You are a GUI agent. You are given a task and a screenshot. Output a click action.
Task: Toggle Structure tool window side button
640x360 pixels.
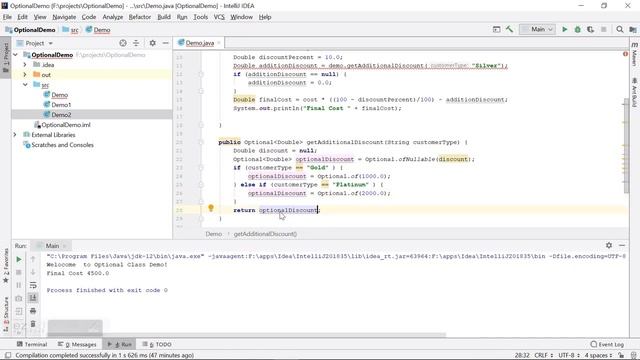(6, 313)
